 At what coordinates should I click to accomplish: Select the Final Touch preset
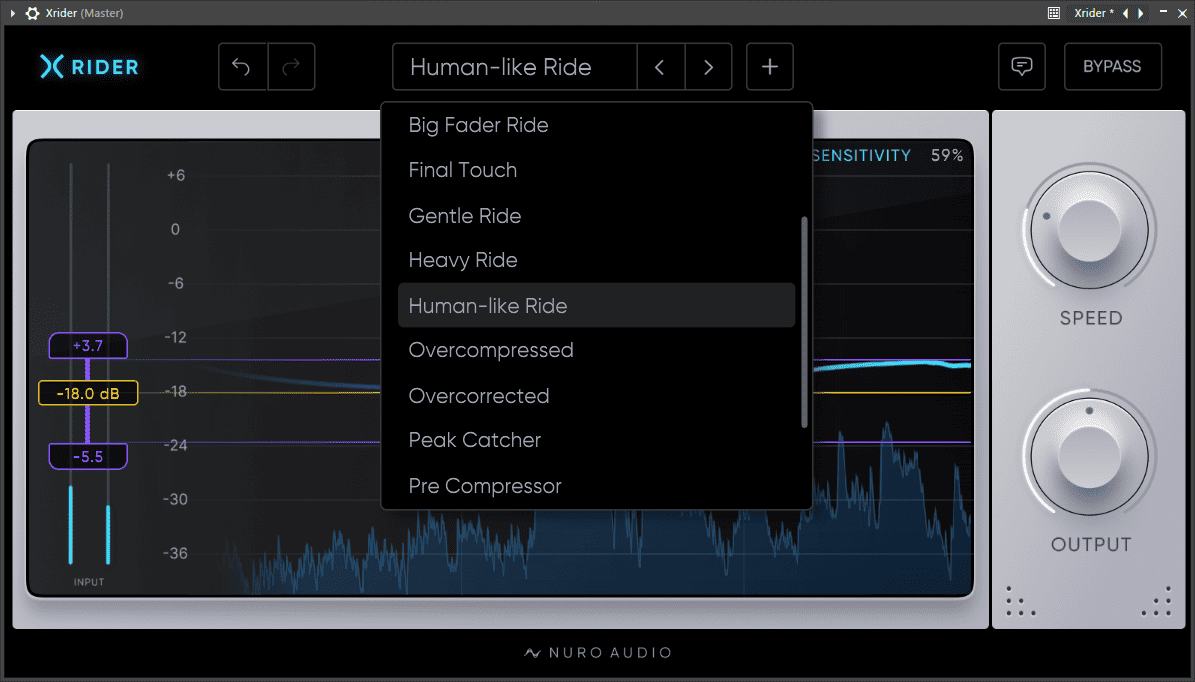click(x=596, y=170)
